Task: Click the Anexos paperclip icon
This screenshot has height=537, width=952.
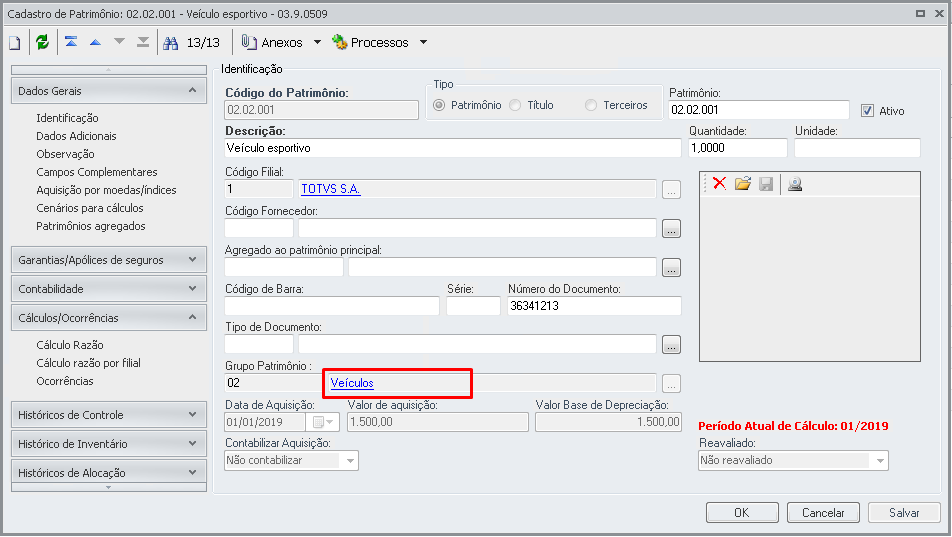Action: (249, 42)
